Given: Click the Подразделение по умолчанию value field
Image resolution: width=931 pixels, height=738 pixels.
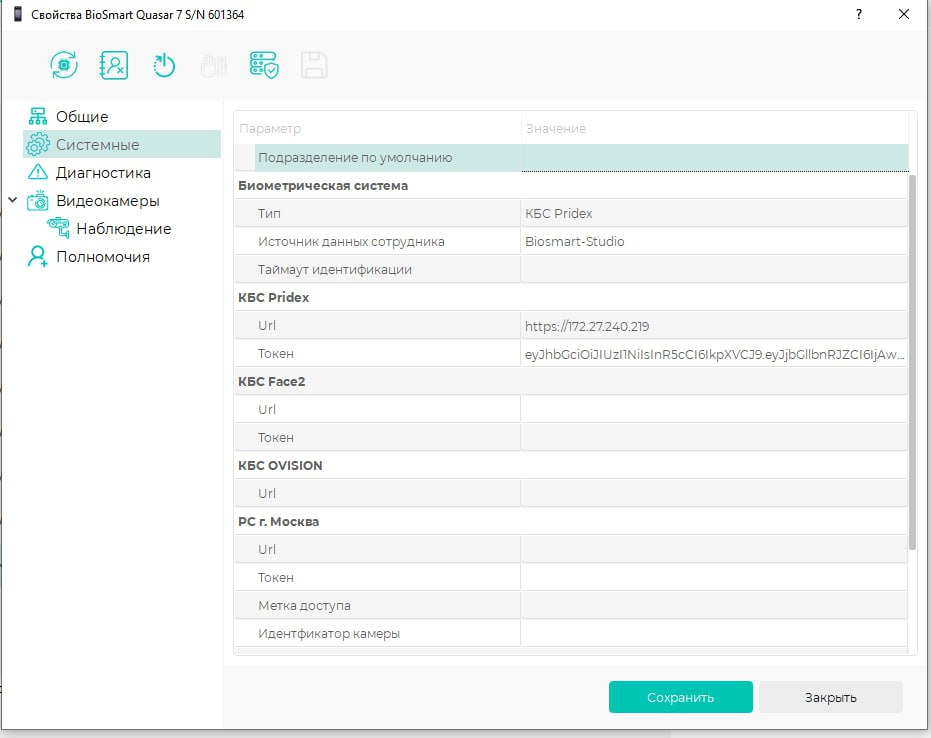Looking at the screenshot, I should 715,158.
